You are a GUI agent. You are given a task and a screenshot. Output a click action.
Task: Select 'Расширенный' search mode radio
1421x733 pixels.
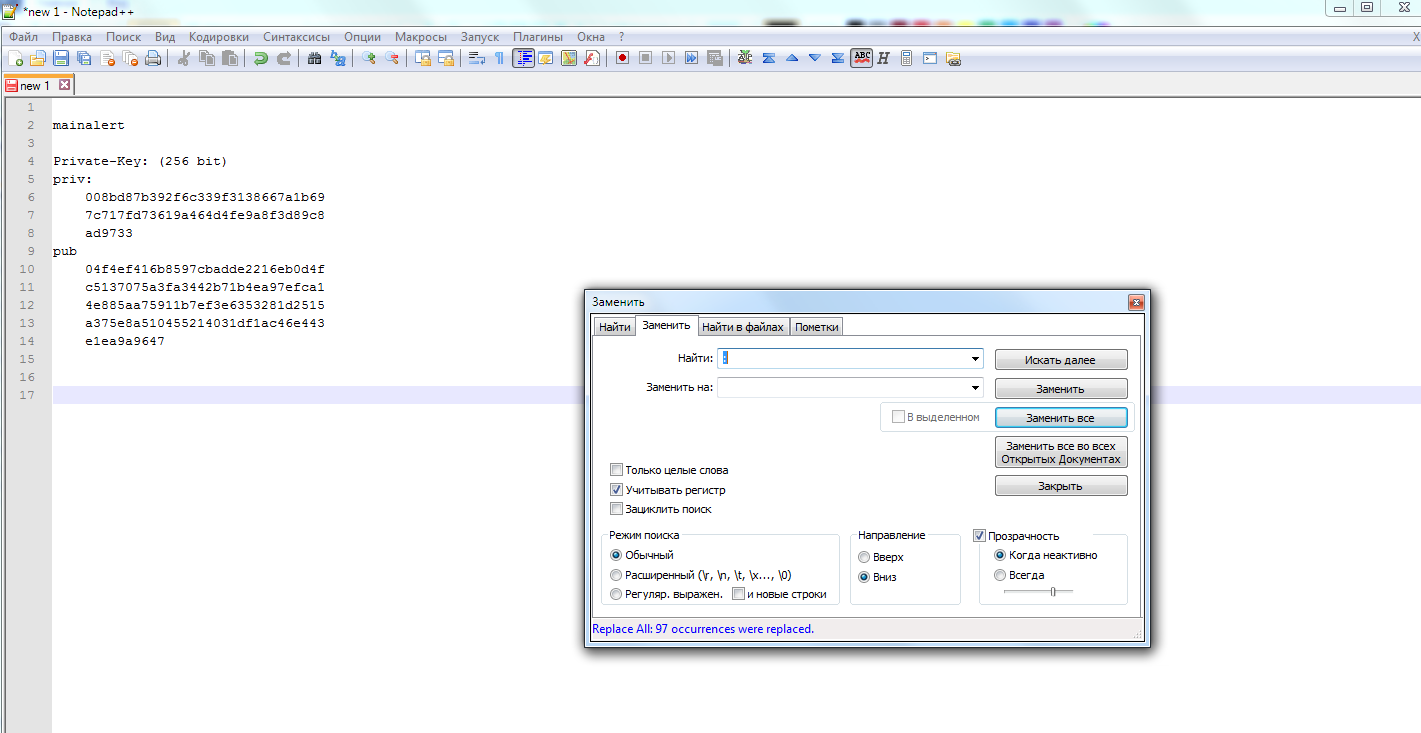pos(616,575)
